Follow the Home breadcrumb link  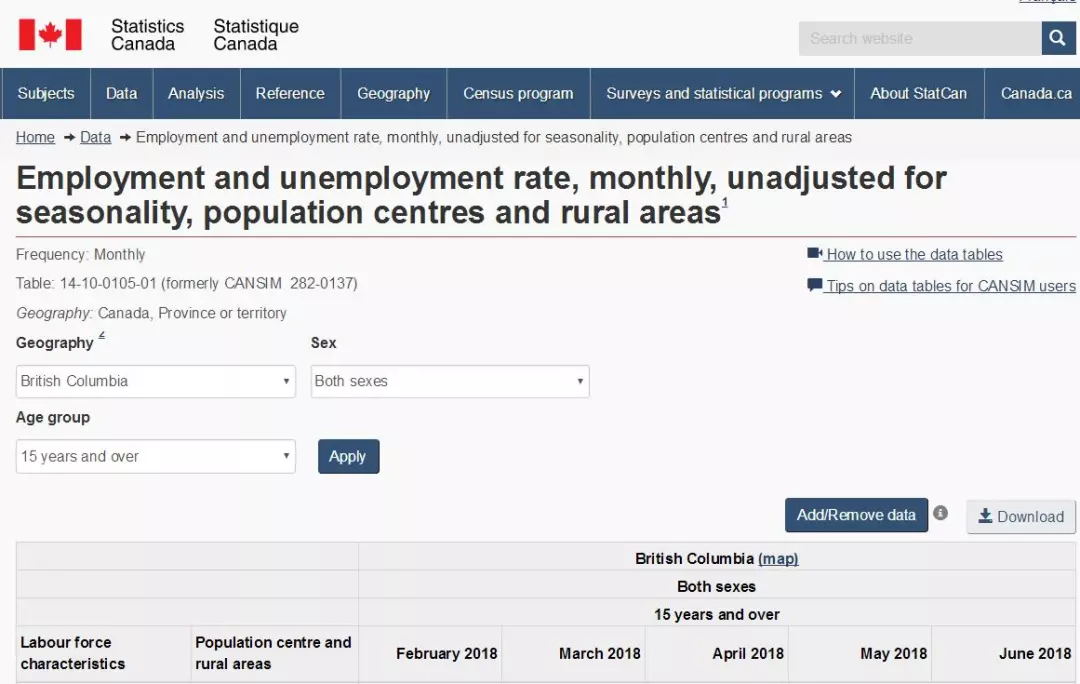[35, 137]
